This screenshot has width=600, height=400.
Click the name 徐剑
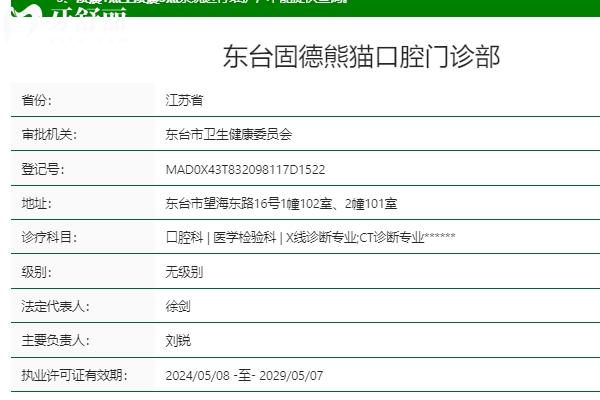coord(178,306)
